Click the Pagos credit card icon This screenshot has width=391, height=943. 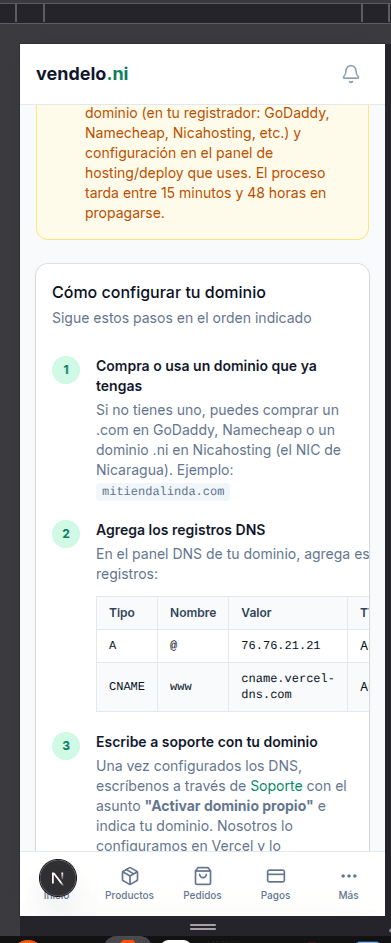click(x=276, y=876)
